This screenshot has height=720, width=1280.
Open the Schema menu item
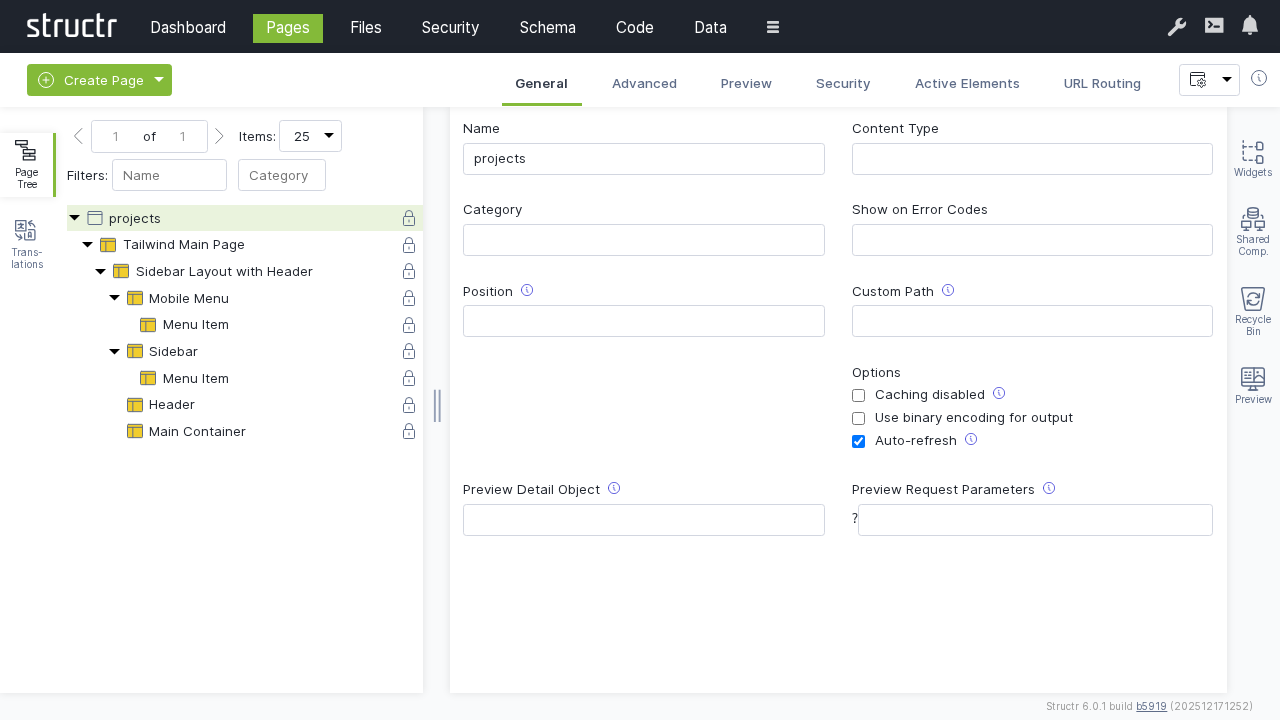(547, 28)
